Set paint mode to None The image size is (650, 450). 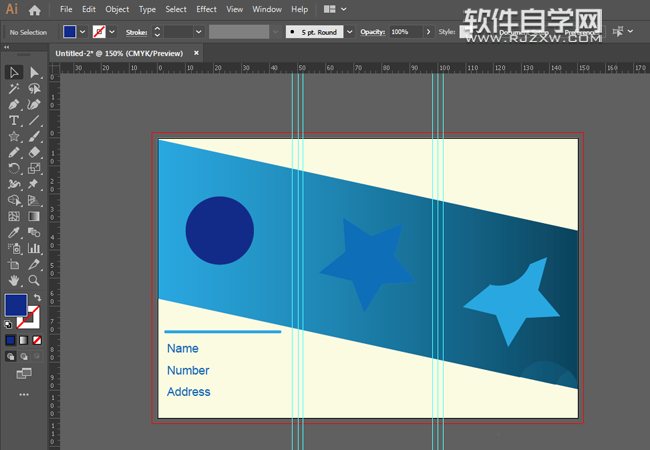click(x=38, y=340)
